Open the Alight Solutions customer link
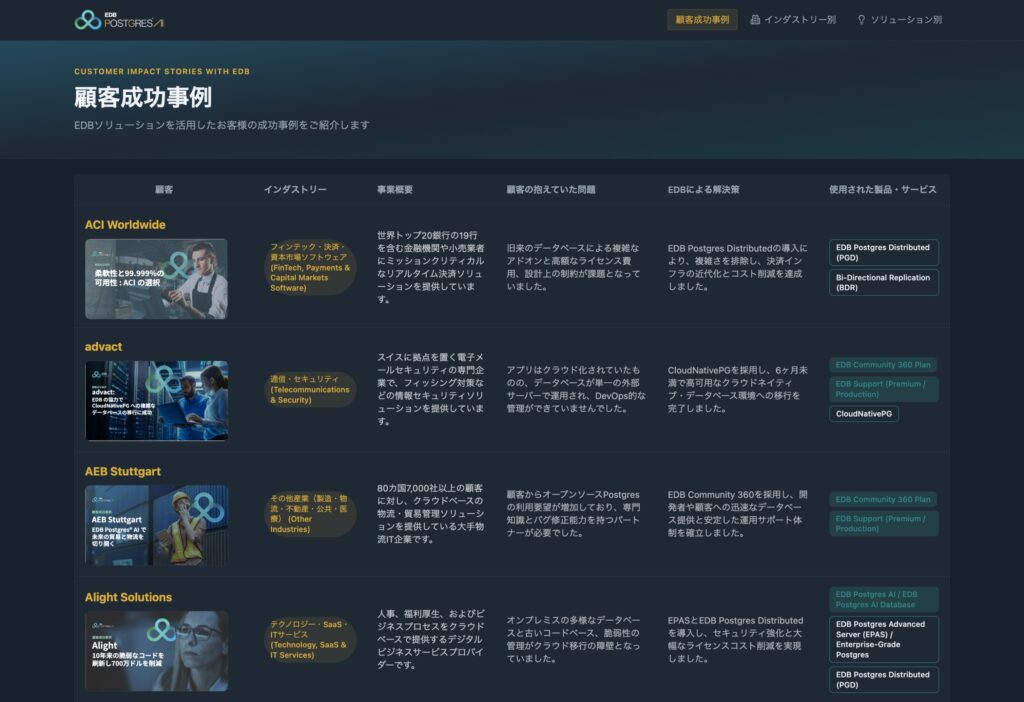The width and height of the screenshot is (1024, 702). (x=128, y=597)
